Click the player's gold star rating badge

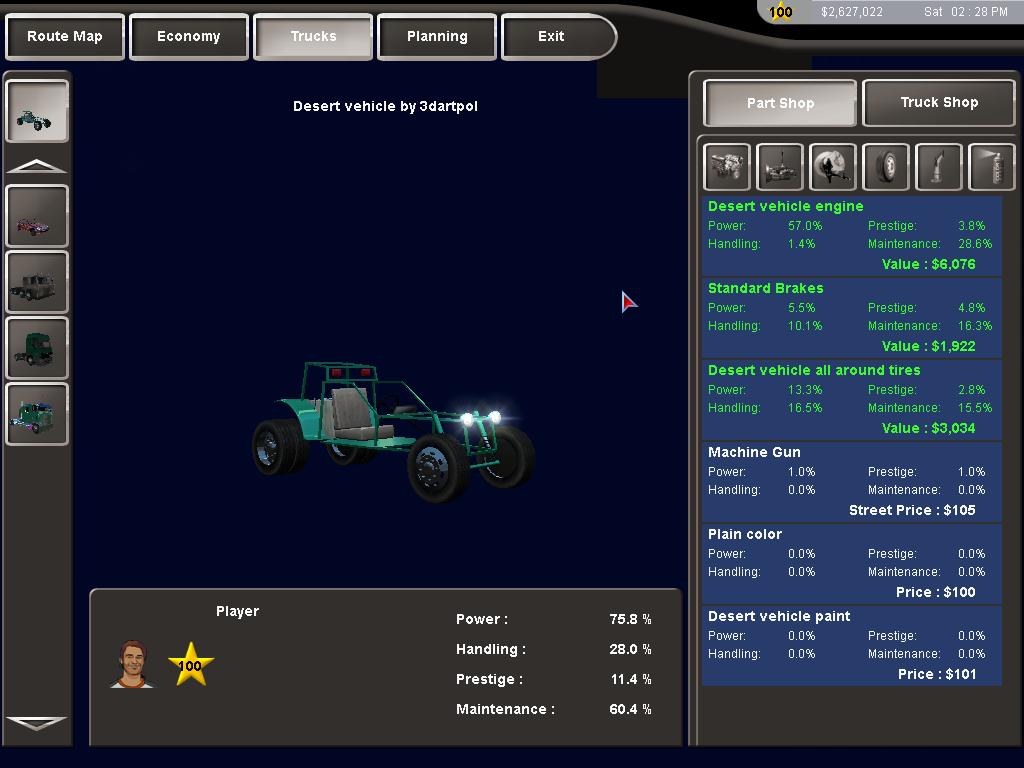click(x=190, y=664)
